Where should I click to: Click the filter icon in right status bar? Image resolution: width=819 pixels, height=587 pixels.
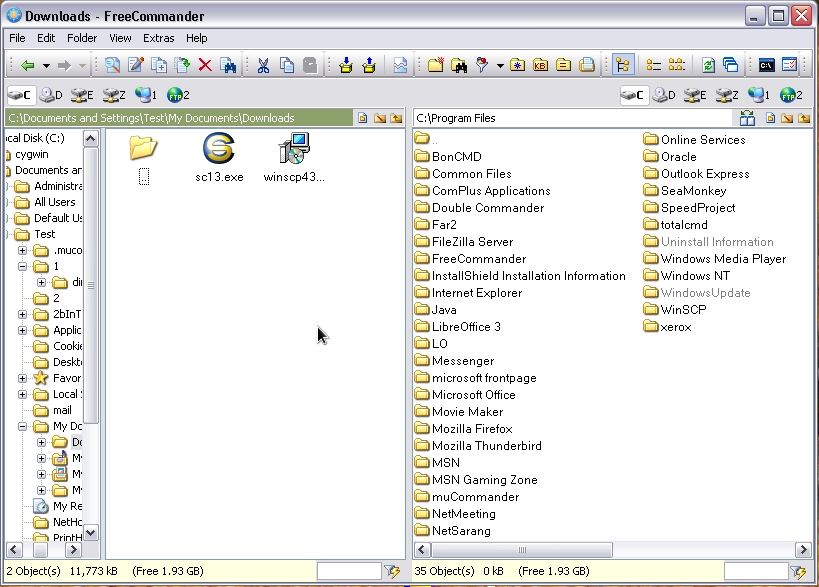[x=798, y=571]
